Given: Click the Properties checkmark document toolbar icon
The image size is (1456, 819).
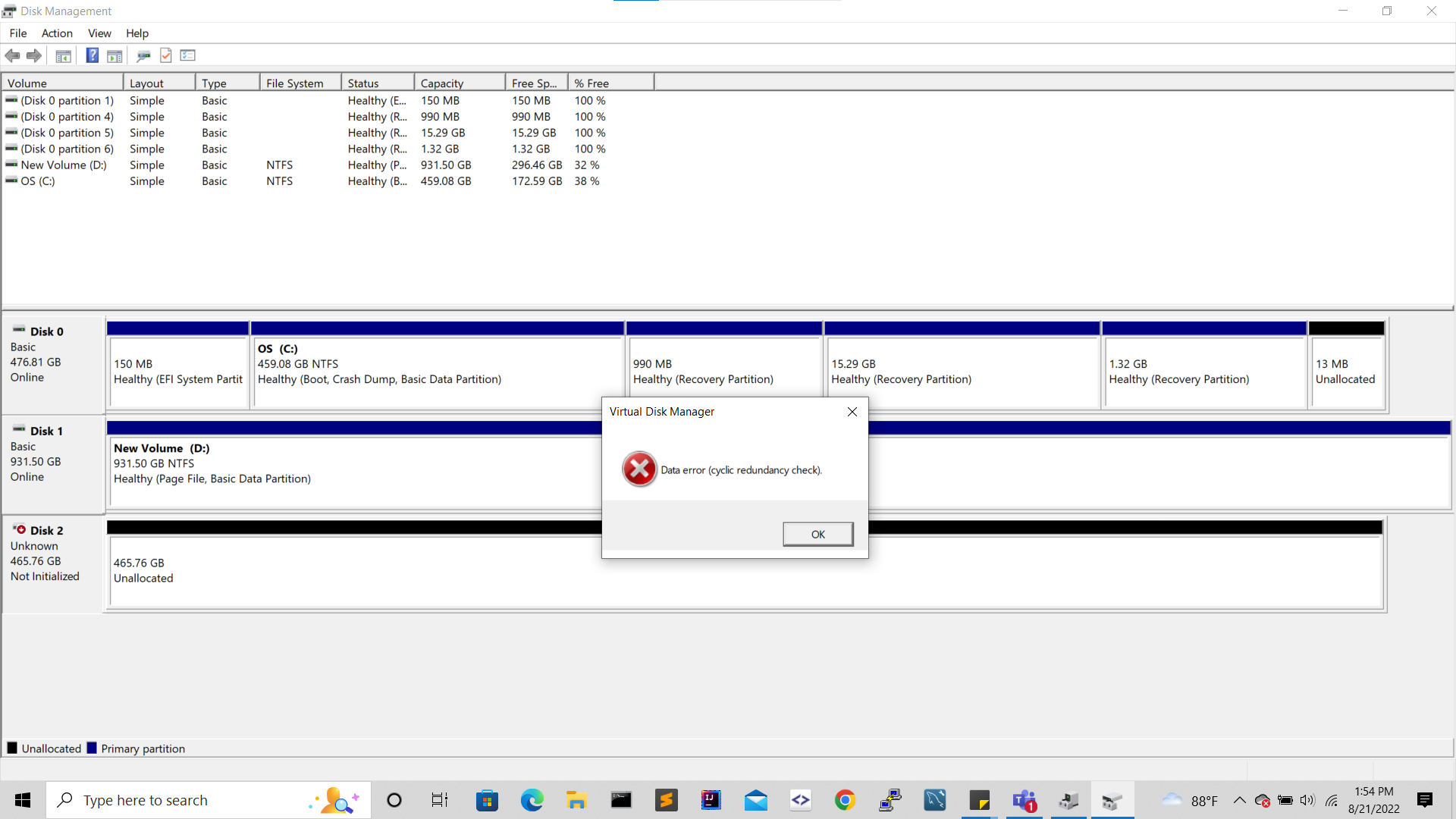Looking at the screenshot, I should [166, 55].
